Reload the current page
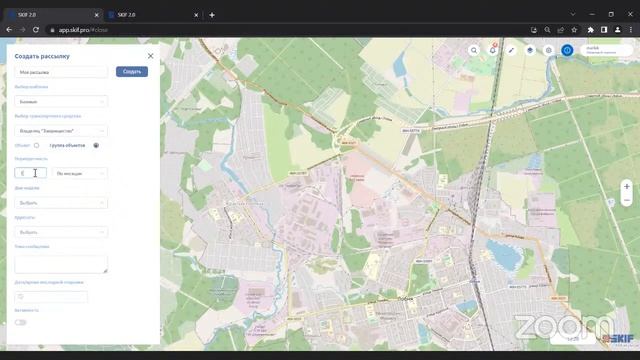 pos(36,30)
